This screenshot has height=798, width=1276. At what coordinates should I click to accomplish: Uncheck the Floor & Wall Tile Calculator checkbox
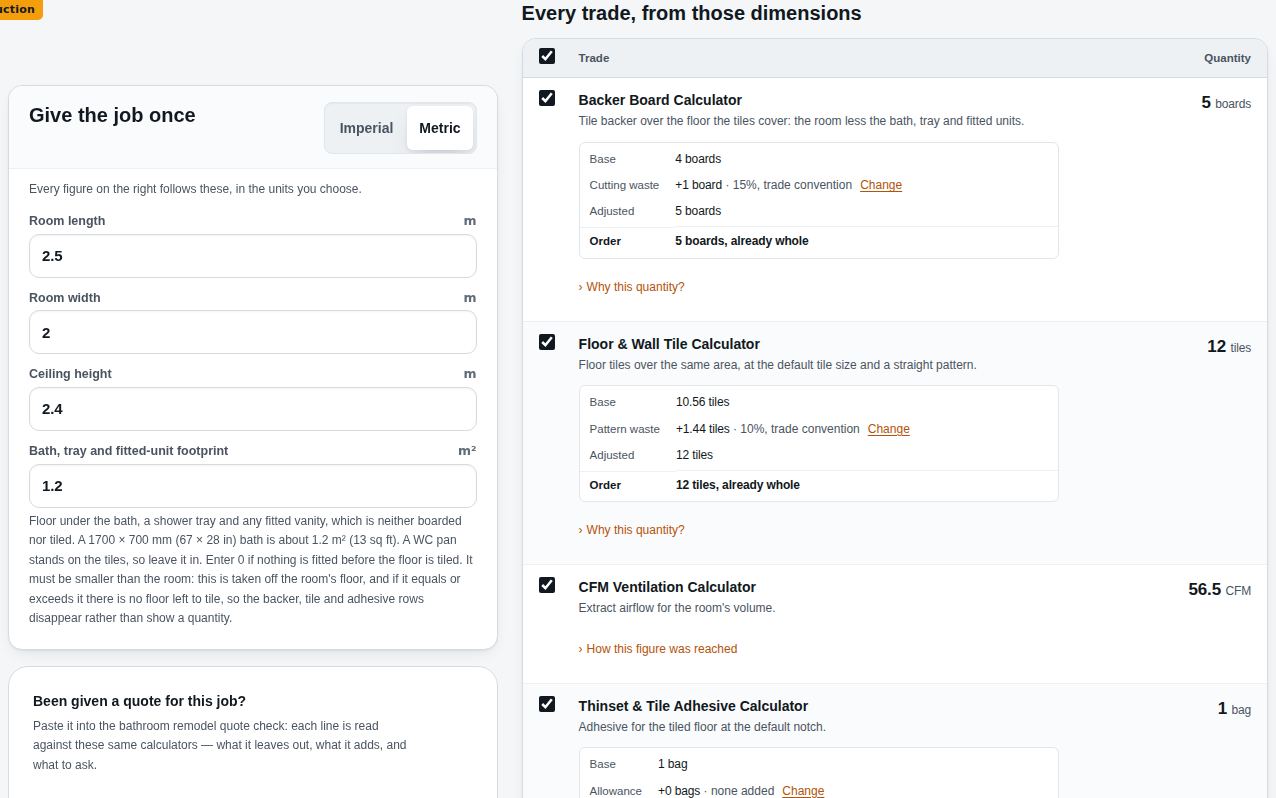coord(547,342)
